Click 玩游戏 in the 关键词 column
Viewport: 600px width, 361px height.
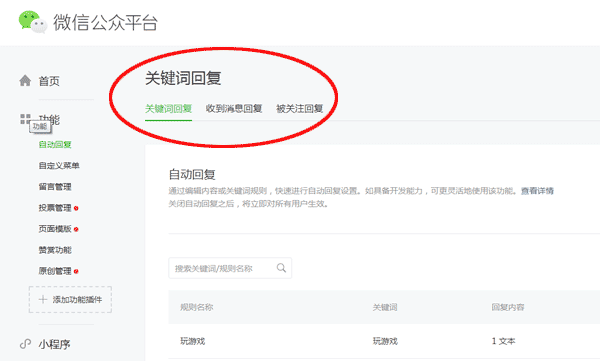point(385,341)
